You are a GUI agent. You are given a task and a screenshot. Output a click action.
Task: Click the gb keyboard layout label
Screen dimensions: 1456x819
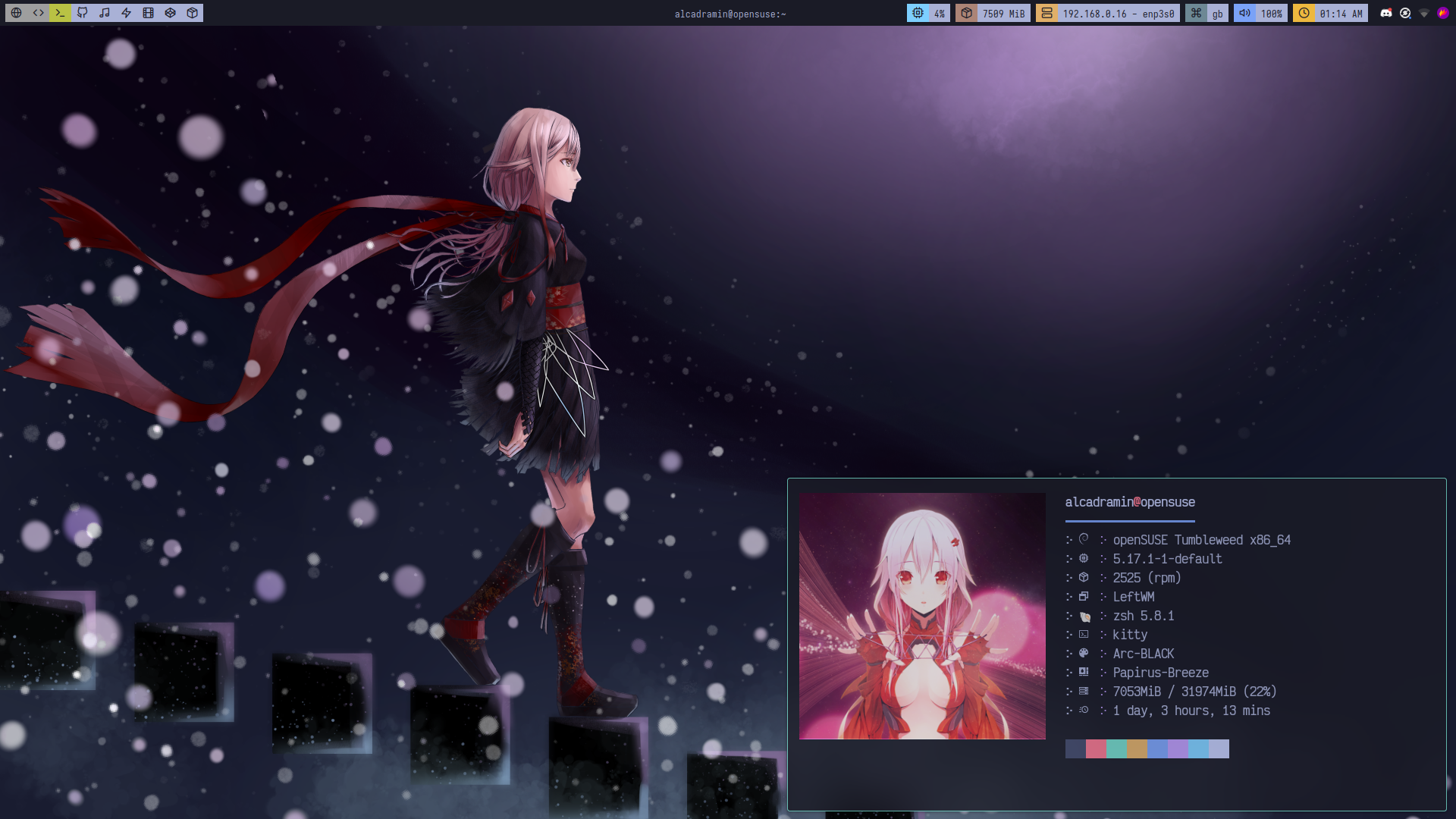coord(1218,14)
